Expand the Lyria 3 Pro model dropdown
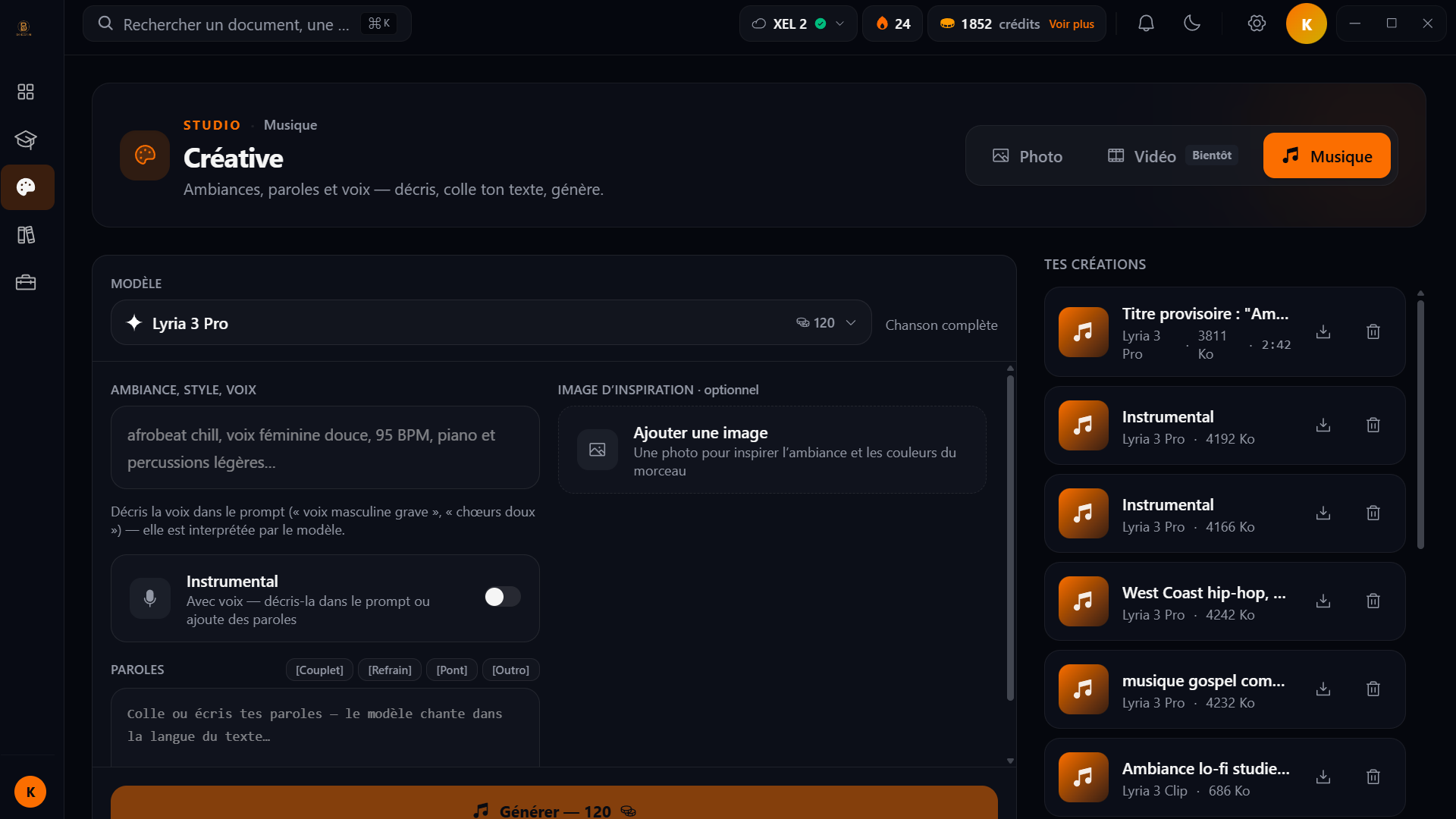 point(491,323)
